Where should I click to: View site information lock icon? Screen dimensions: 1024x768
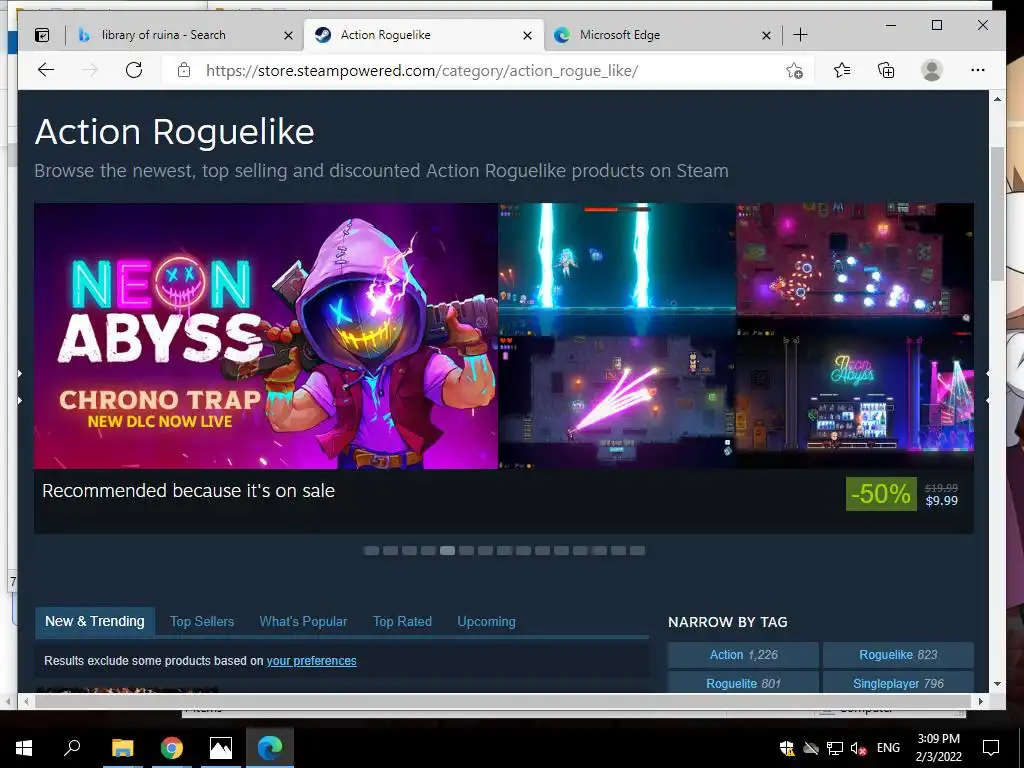click(x=184, y=70)
